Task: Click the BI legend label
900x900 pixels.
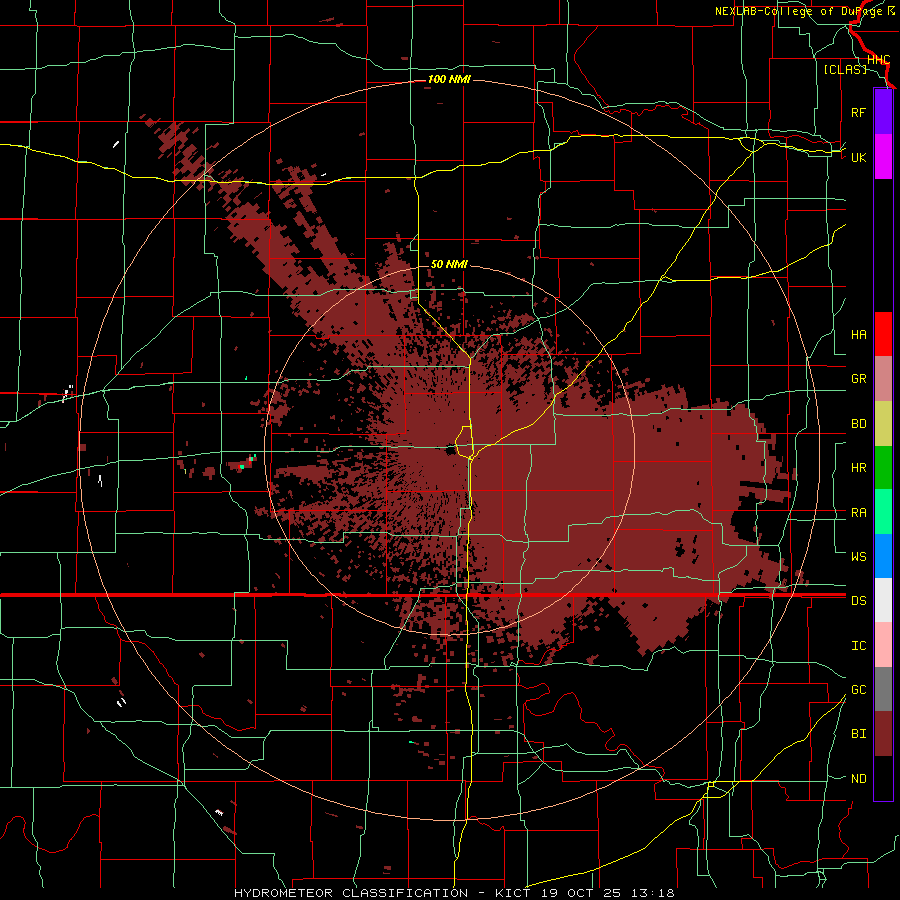Action: click(x=858, y=734)
